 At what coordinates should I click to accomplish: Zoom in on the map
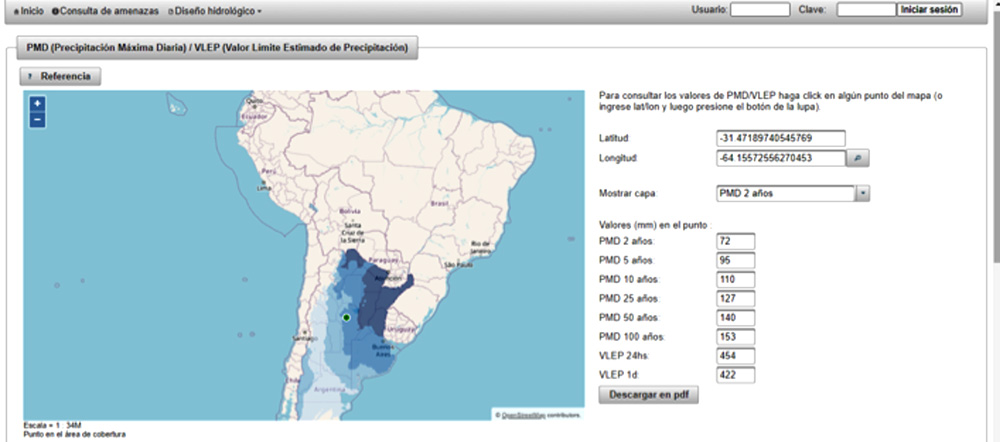click(37, 104)
